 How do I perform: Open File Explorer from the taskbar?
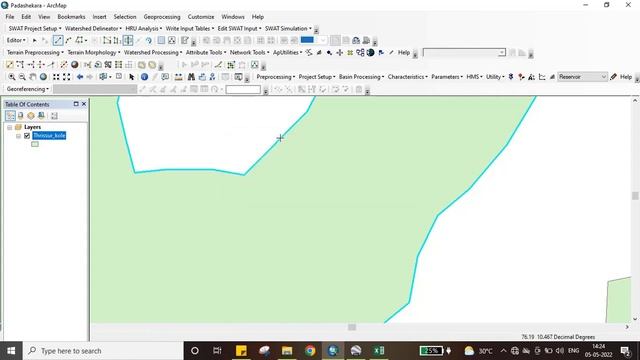[x=287, y=351]
